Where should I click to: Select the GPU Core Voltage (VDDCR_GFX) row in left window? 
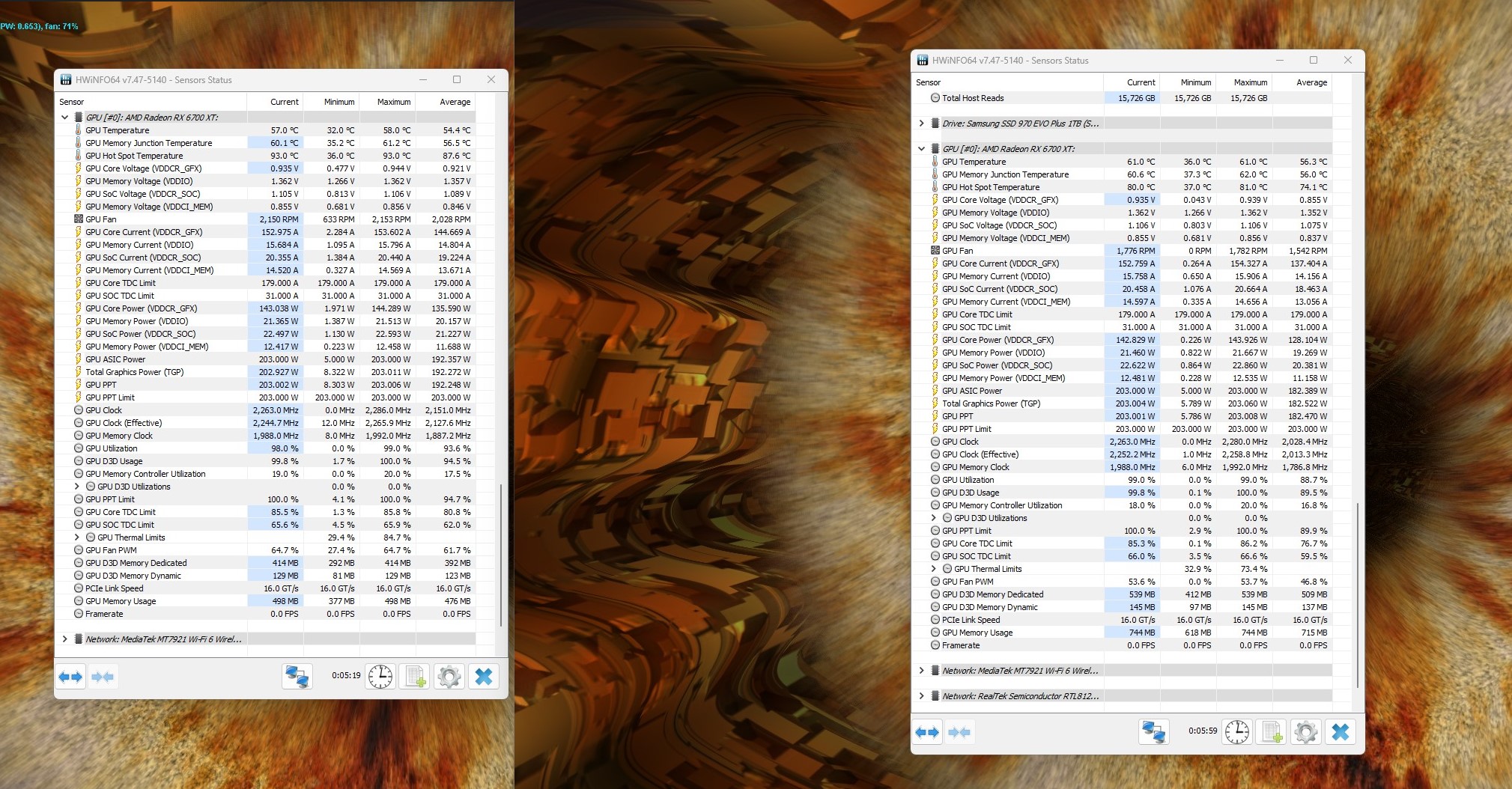(266, 168)
